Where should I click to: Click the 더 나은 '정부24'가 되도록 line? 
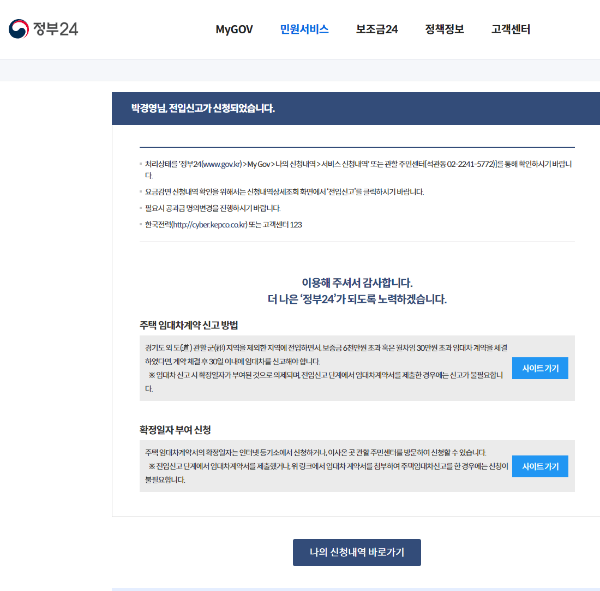coord(357,299)
